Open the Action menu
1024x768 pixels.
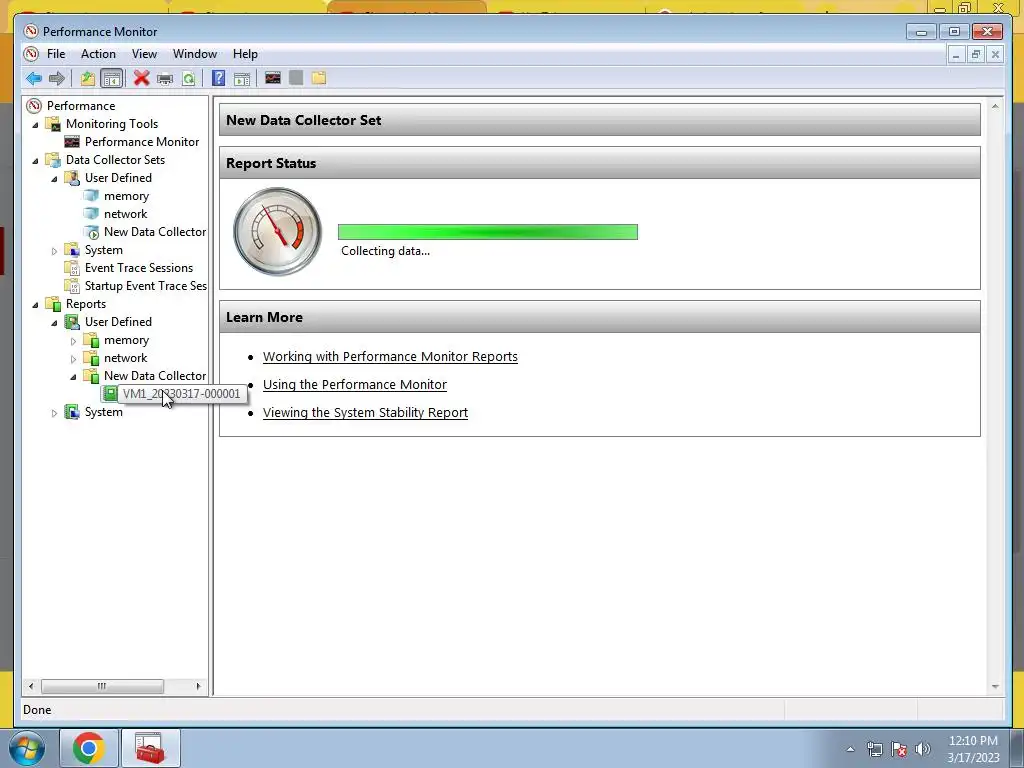98,54
